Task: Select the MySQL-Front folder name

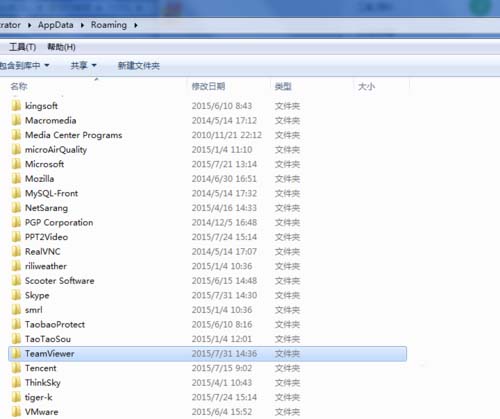Action: coord(51,193)
